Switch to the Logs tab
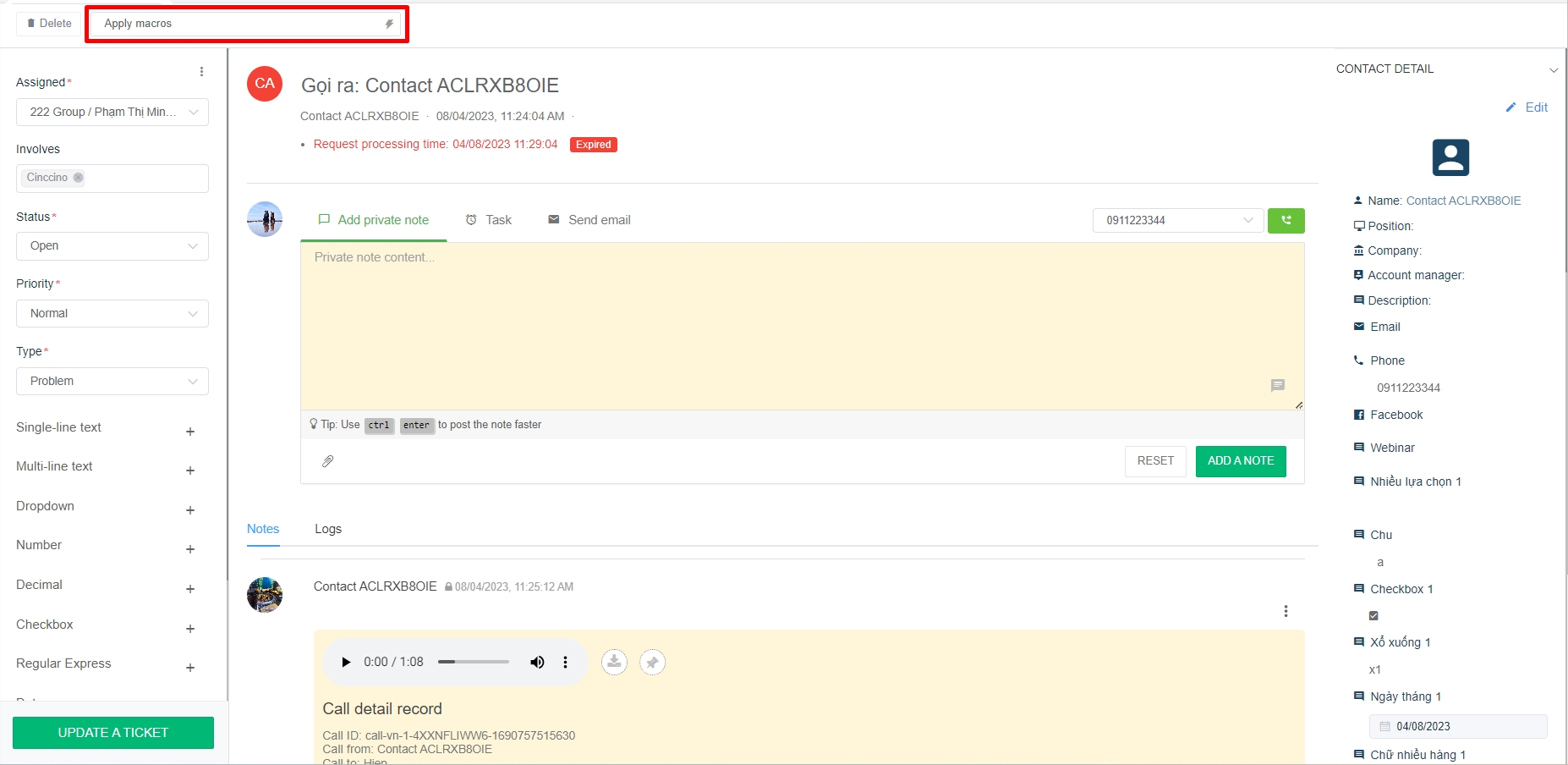This screenshot has height=765, width=1568. click(x=328, y=529)
